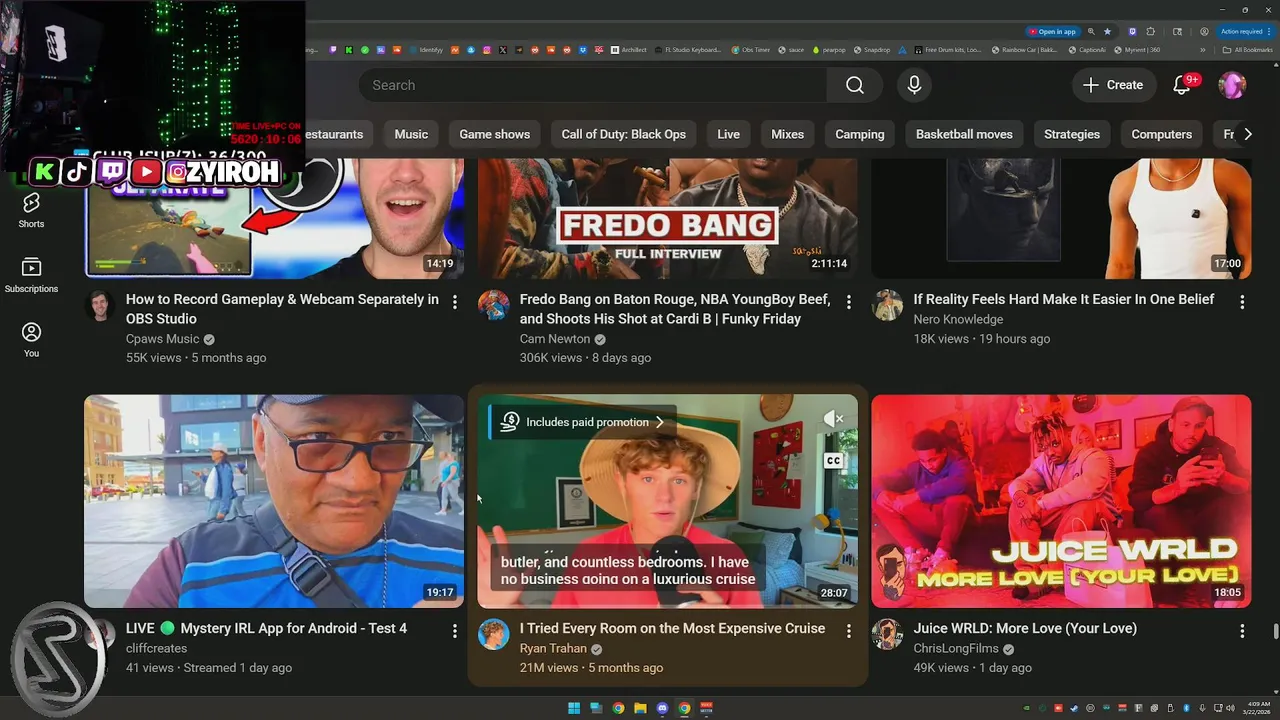This screenshot has width=1280, height=720.
Task: Click the Juice WRLD thumbnail
Action: (1061, 501)
